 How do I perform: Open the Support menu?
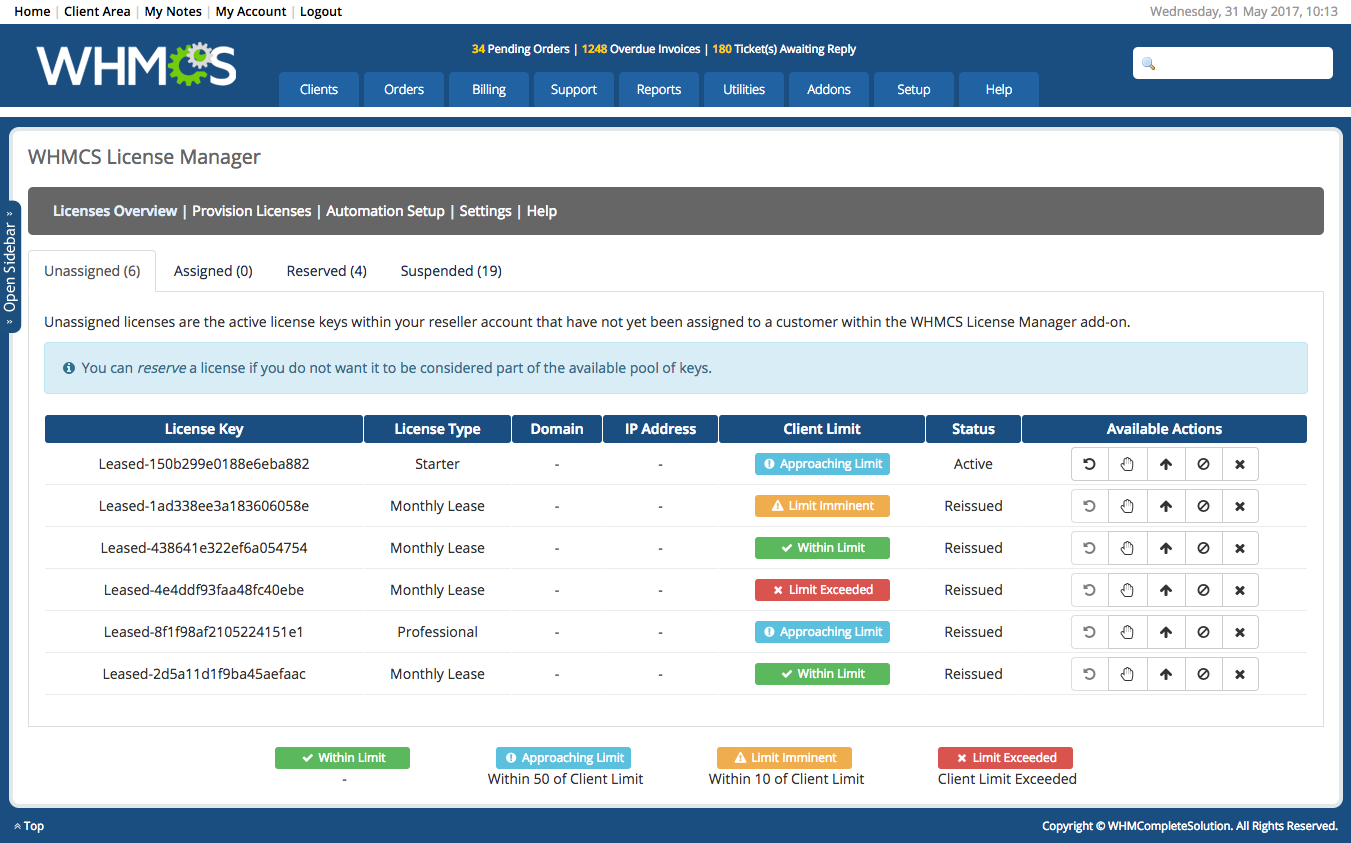click(x=574, y=89)
